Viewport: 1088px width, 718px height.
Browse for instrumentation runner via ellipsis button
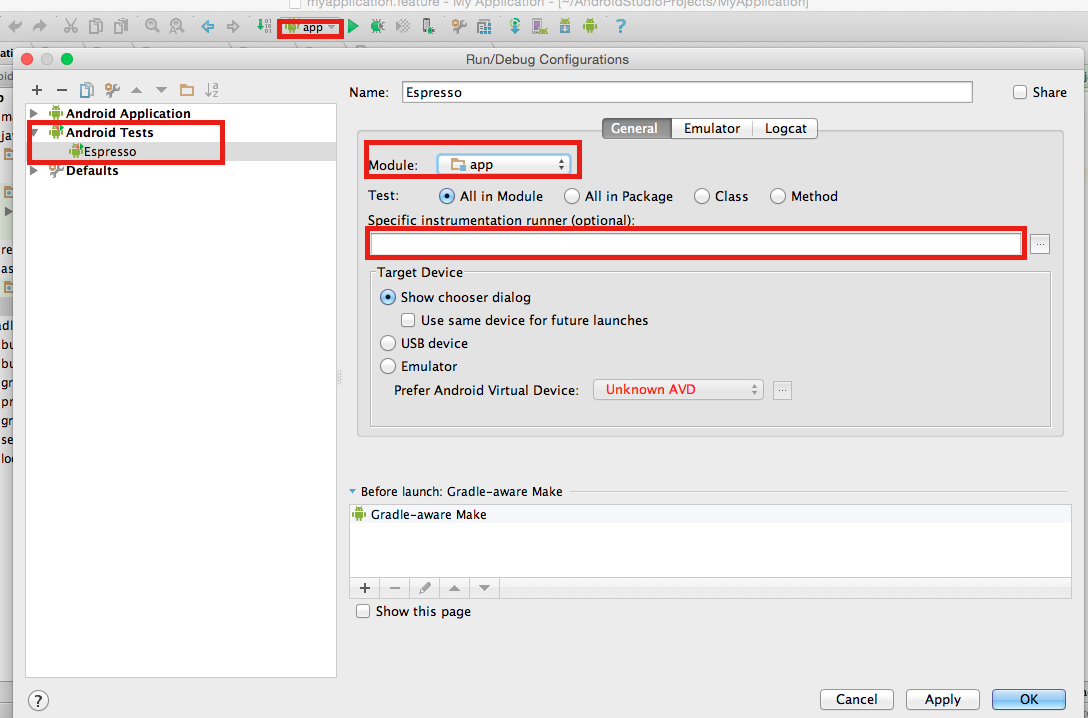tap(1040, 244)
